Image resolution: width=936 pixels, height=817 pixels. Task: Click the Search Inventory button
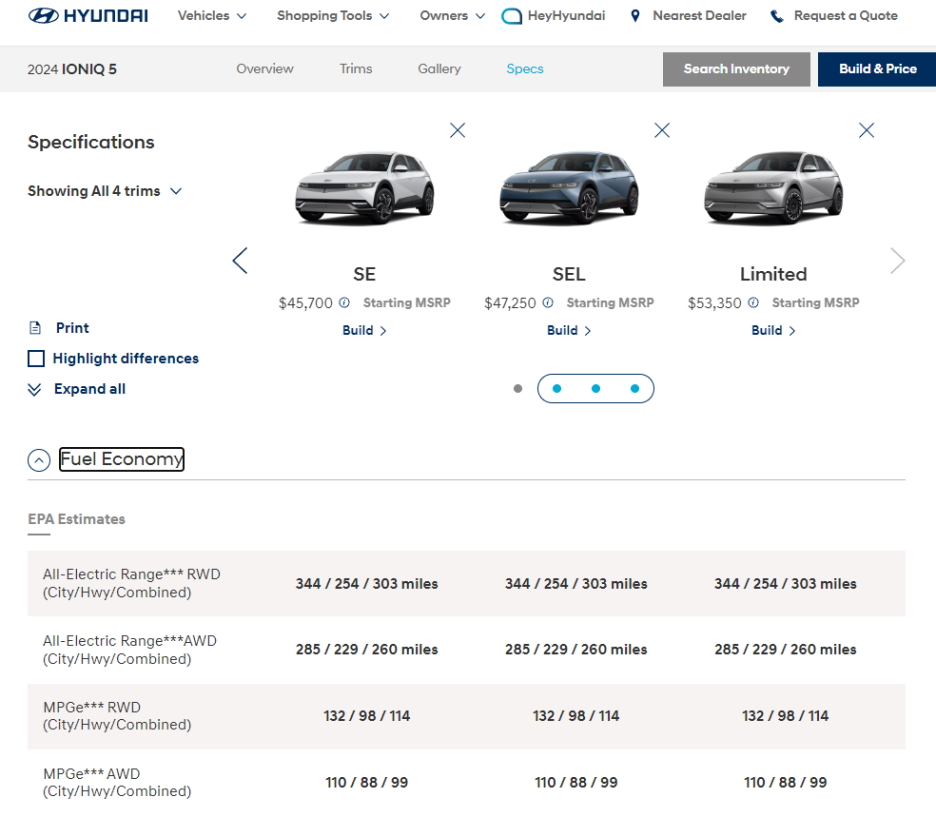pyautogui.click(x=736, y=69)
